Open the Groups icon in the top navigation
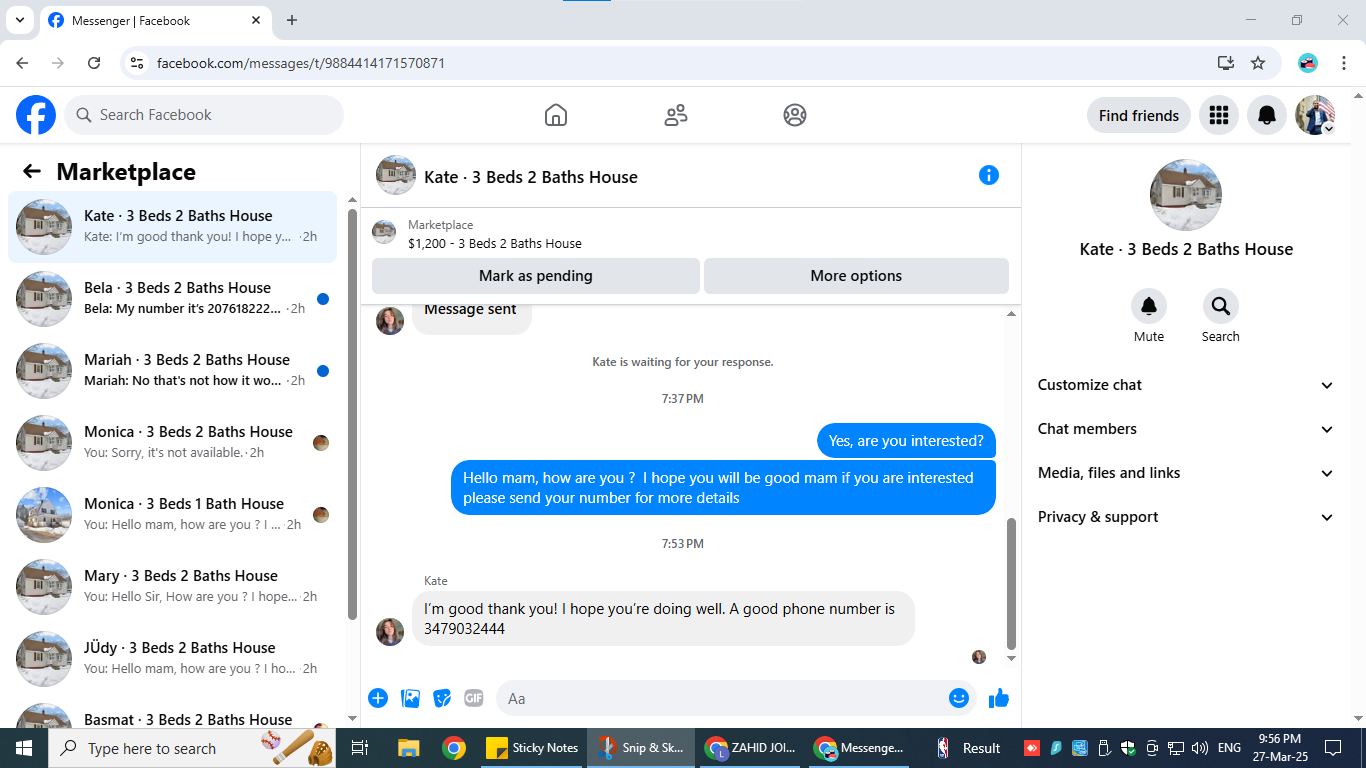The image size is (1366, 768). [x=795, y=115]
